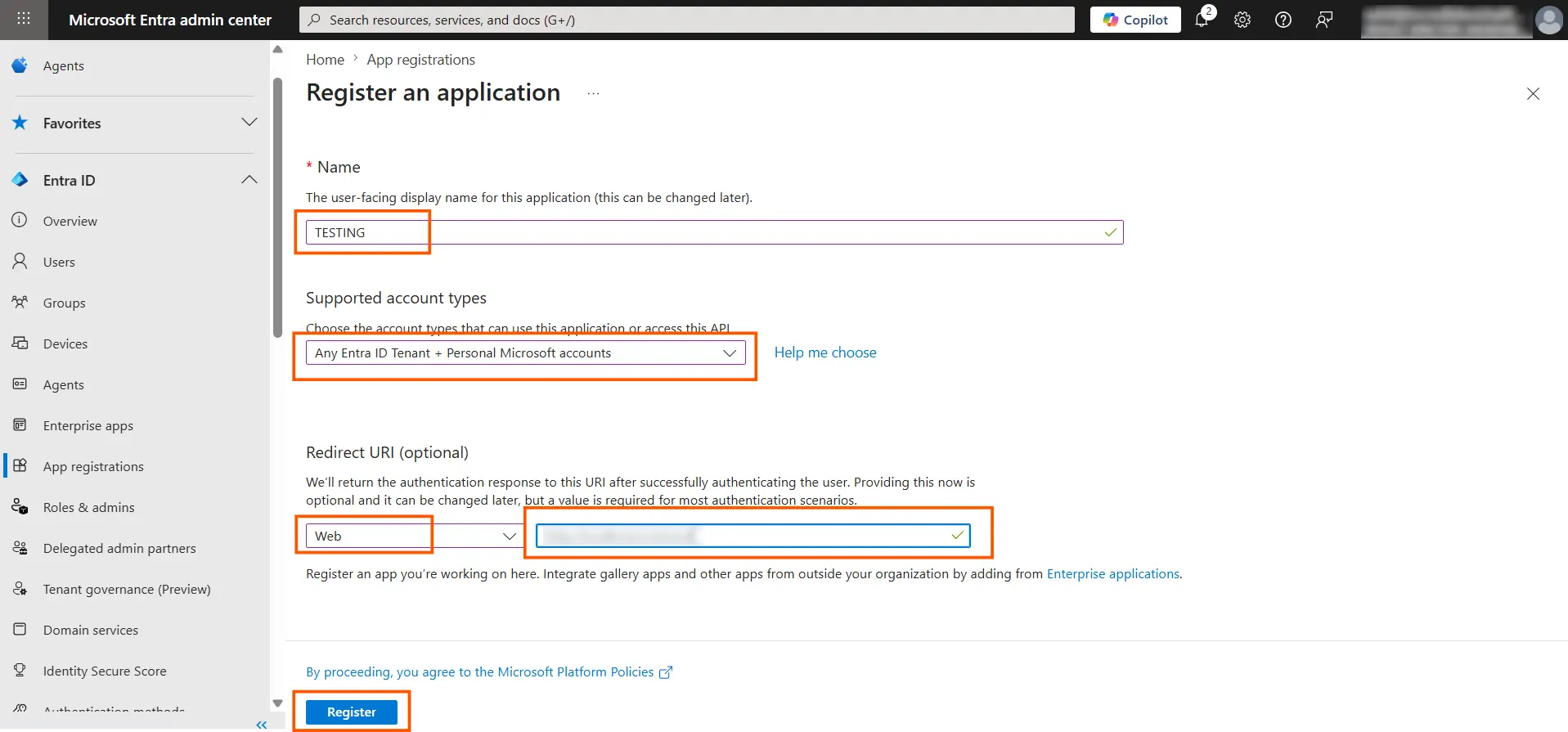Open Supported account types dropdown
Screen dimensions: 1568x732
point(525,353)
